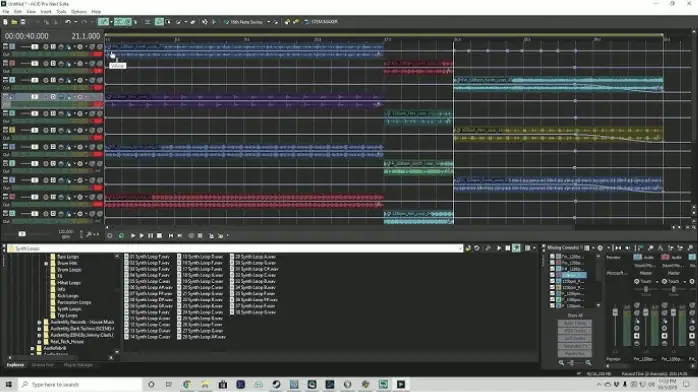Open first channel Touch automation dropdown
Viewport: 698px width, 392px height.
click(x=657, y=282)
